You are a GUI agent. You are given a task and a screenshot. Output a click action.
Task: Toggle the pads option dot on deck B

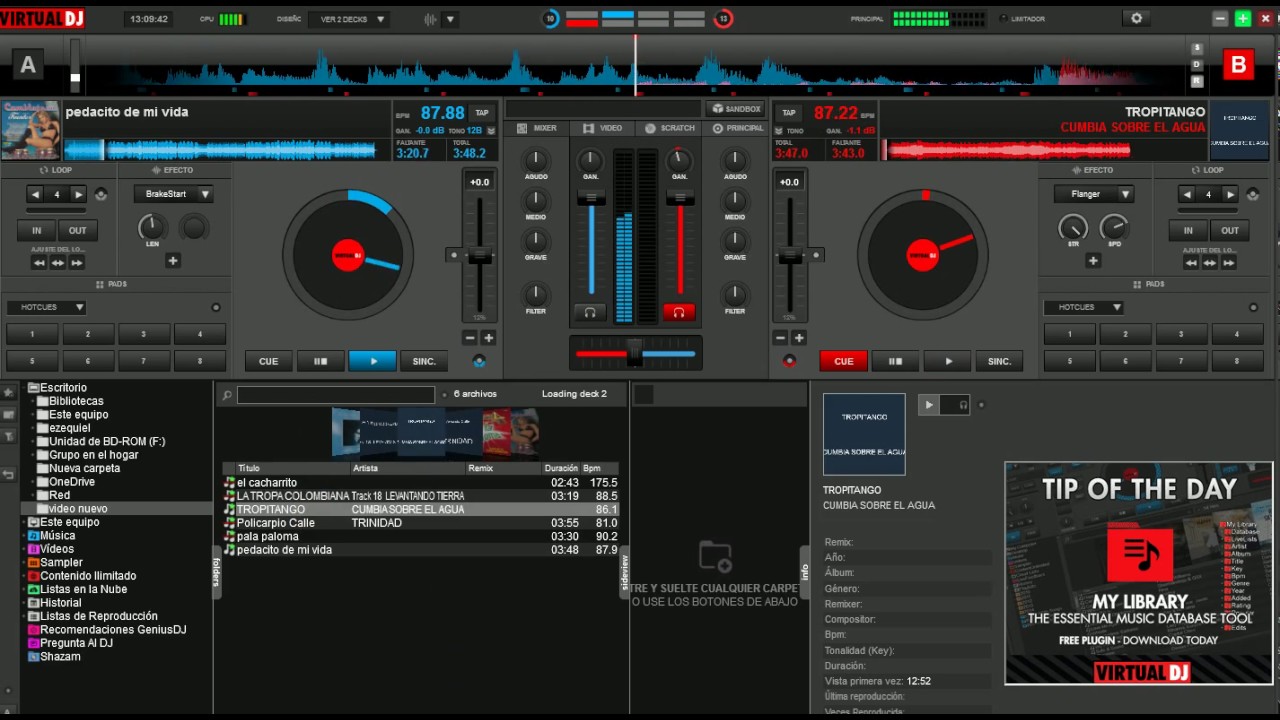click(1253, 307)
